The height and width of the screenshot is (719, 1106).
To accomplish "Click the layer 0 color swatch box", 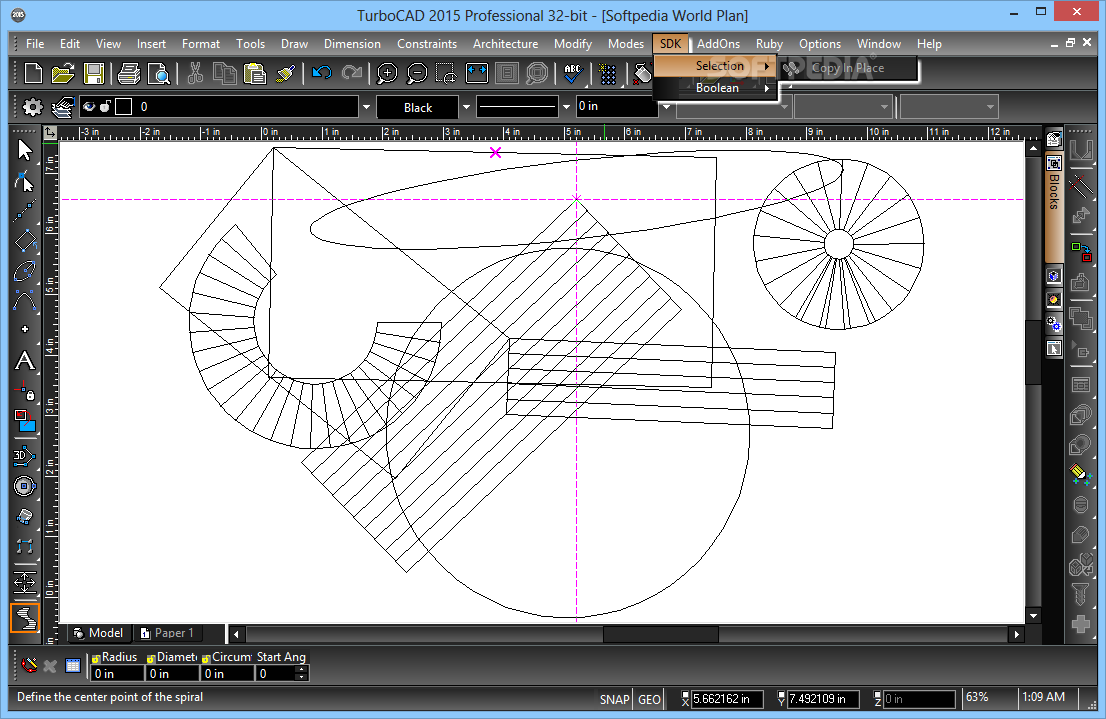I will tap(123, 107).
